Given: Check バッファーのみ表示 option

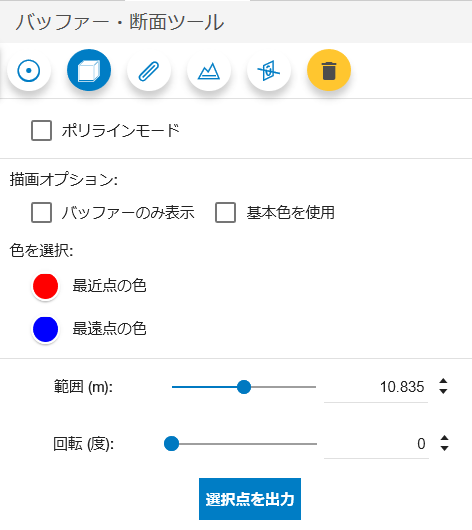Looking at the screenshot, I should 42,213.
